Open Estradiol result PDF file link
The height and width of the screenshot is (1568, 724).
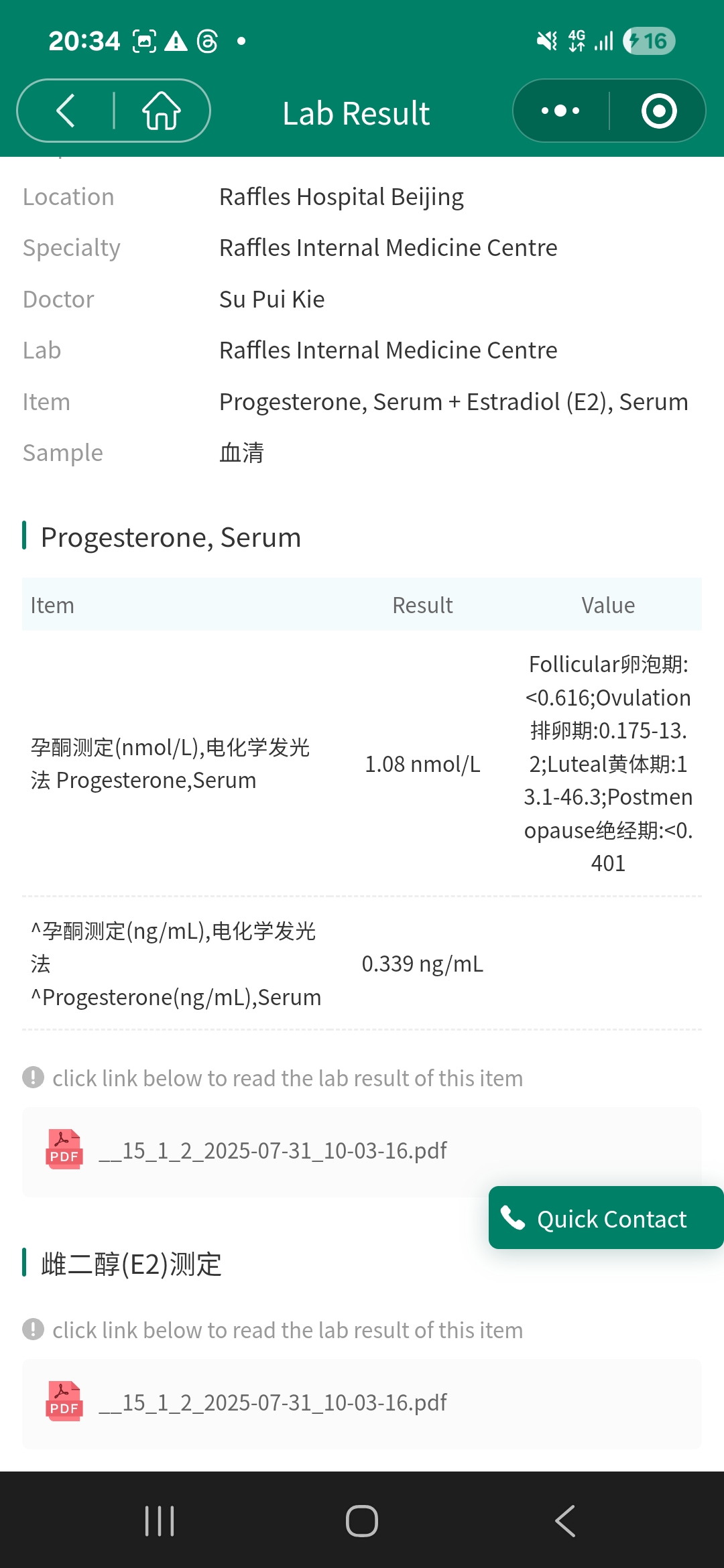click(273, 1403)
